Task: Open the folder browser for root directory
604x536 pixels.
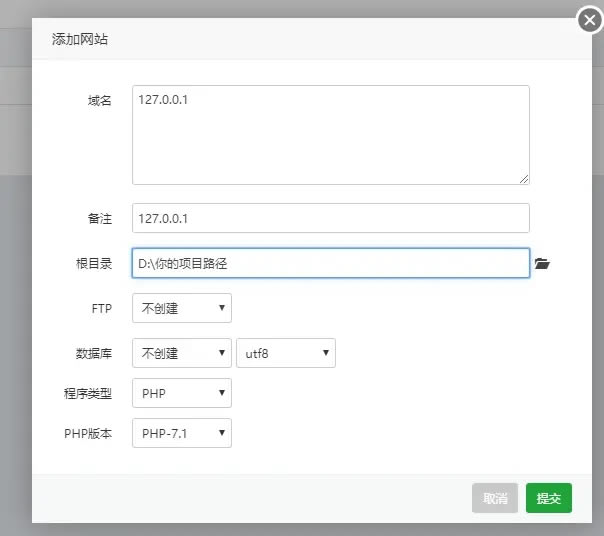Action: pos(542,264)
